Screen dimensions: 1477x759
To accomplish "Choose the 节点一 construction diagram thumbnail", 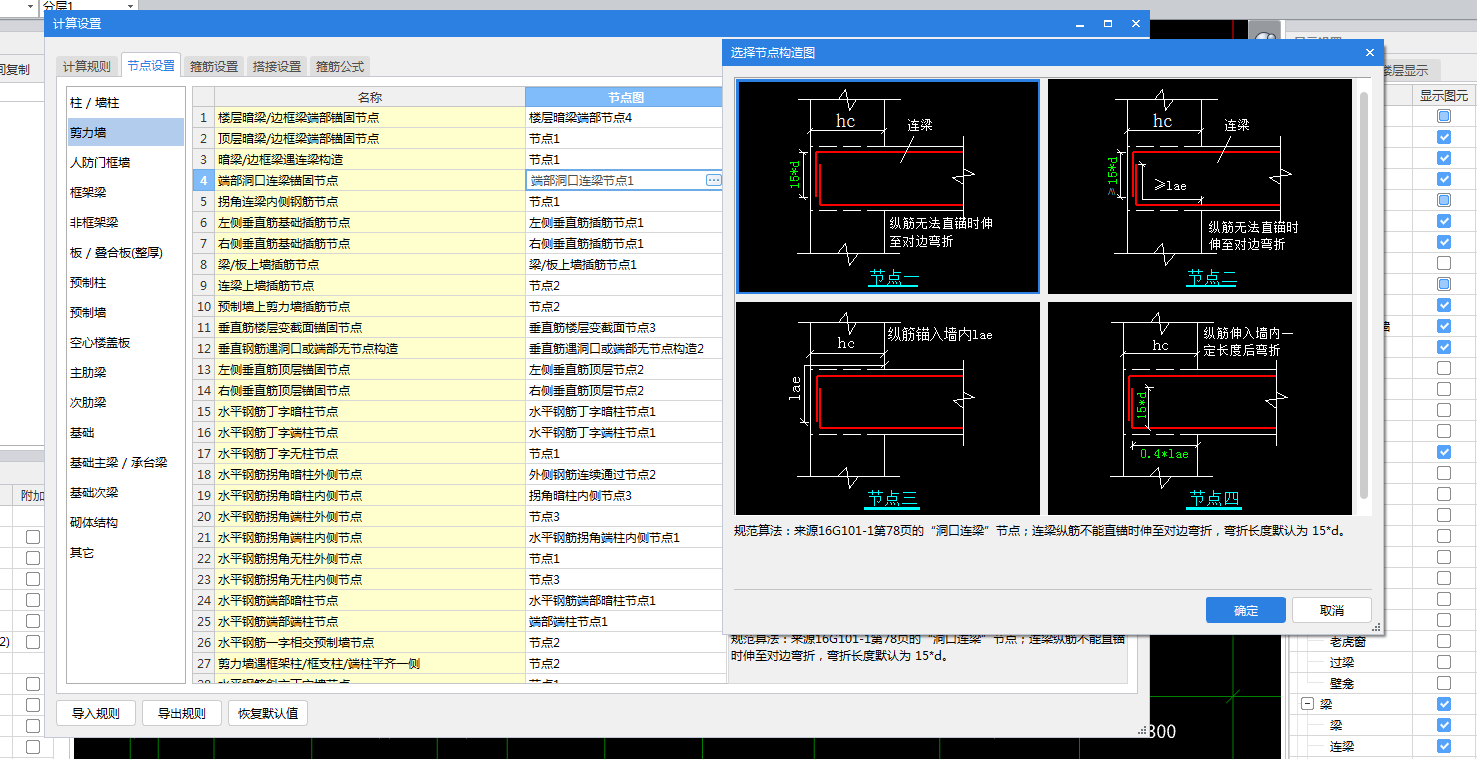I will [888, 186].
